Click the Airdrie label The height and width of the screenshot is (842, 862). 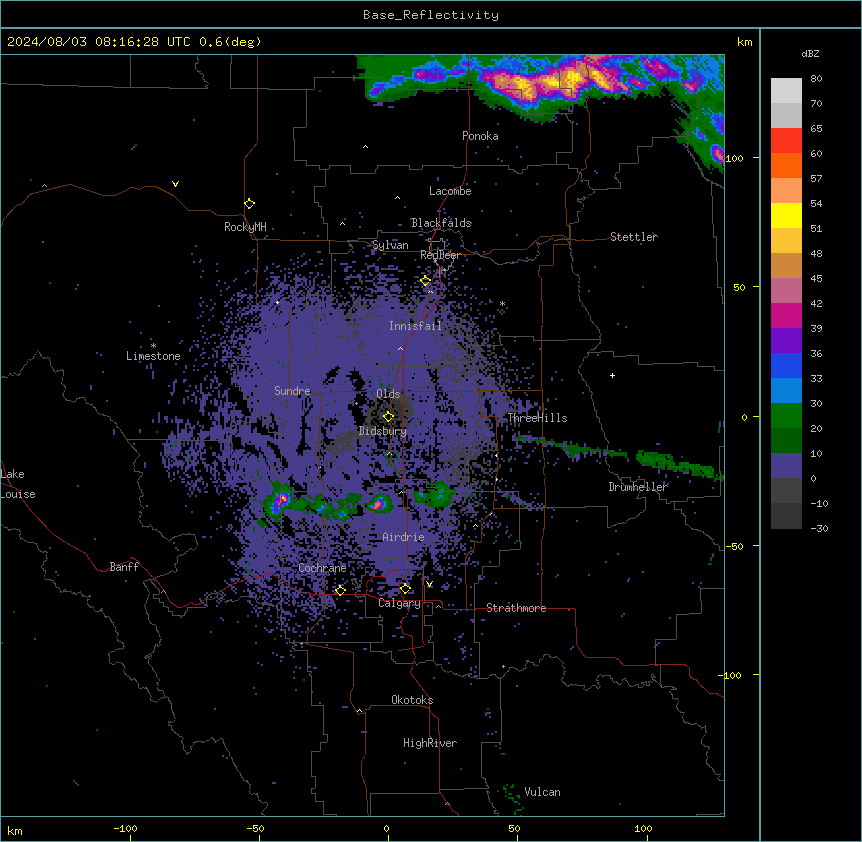[x=404, y=537]
